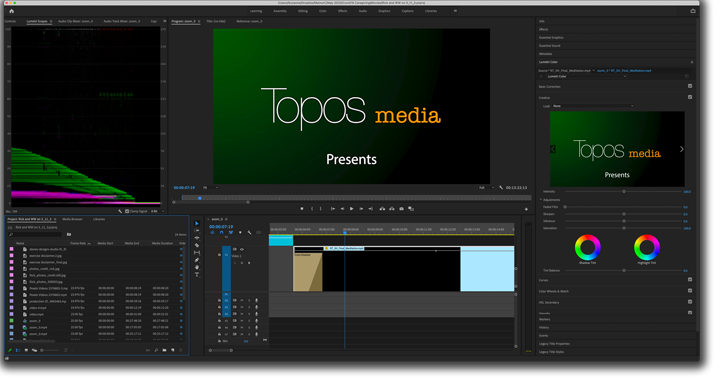Show previous Look preset arrow
The width and height of the screenshot is (720, 380).
click(553, 149)
